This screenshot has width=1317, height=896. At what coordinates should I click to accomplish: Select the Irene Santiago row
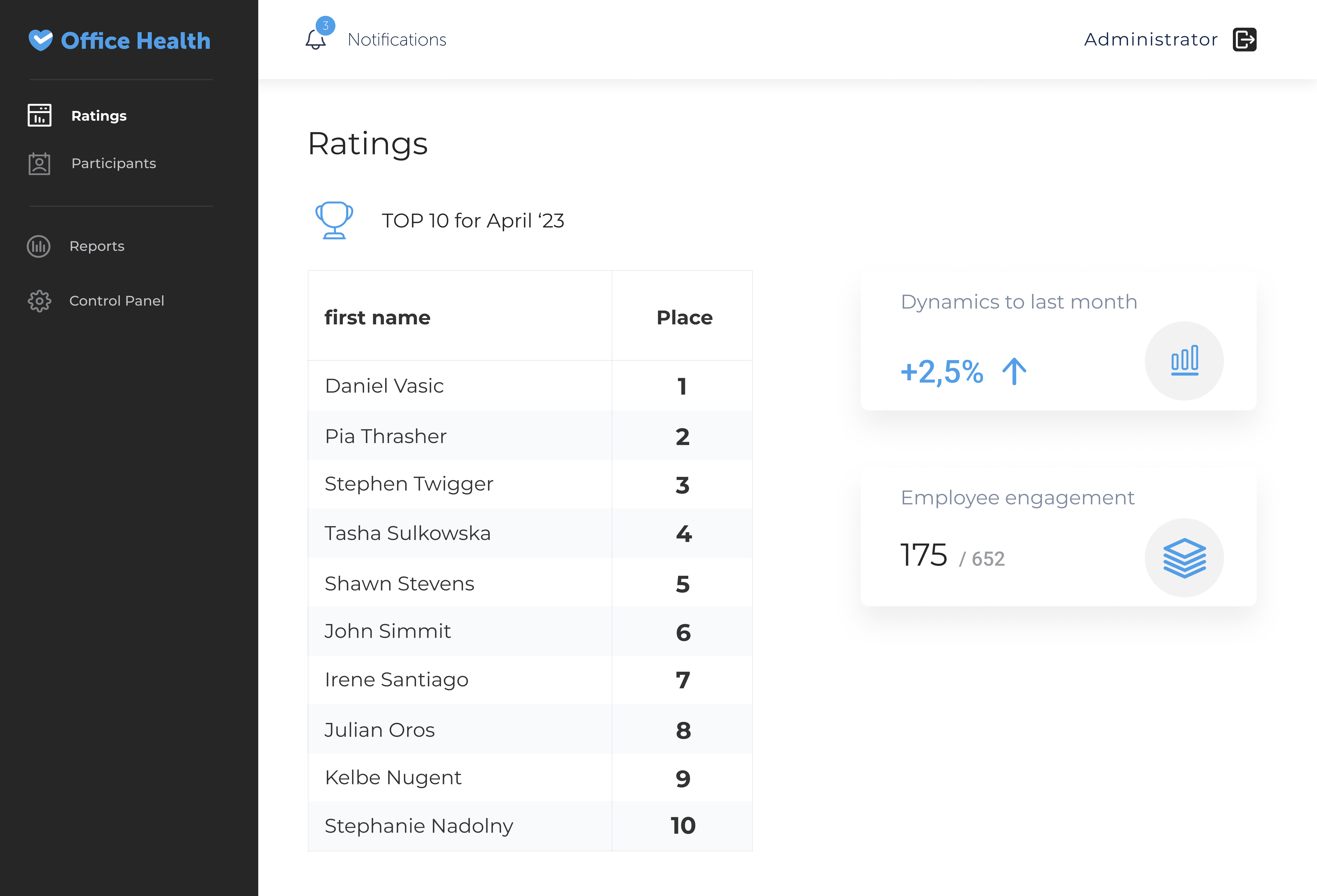pyautogui.click(x=530, y=680)
